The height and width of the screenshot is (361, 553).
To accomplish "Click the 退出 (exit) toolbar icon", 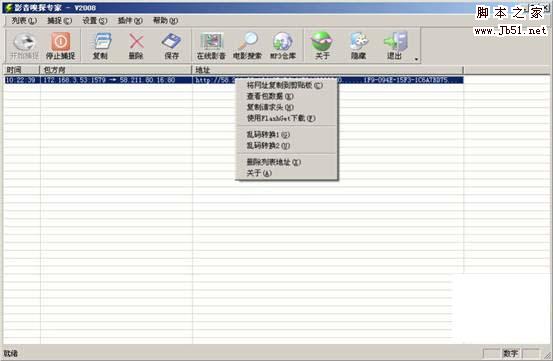I will click(x=394, y=46).
